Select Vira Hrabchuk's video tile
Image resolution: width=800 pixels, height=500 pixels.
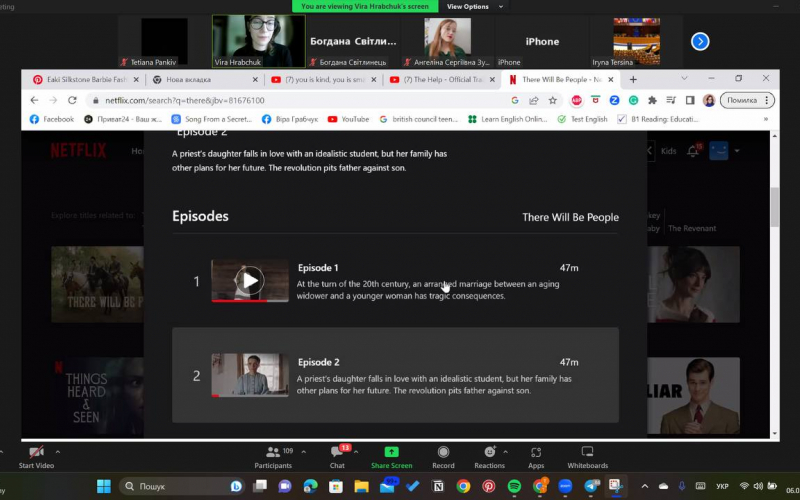click(x=259, y=41)
